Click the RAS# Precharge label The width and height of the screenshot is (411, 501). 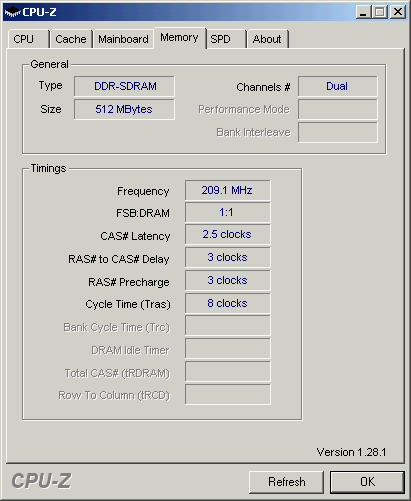point(129,282)
